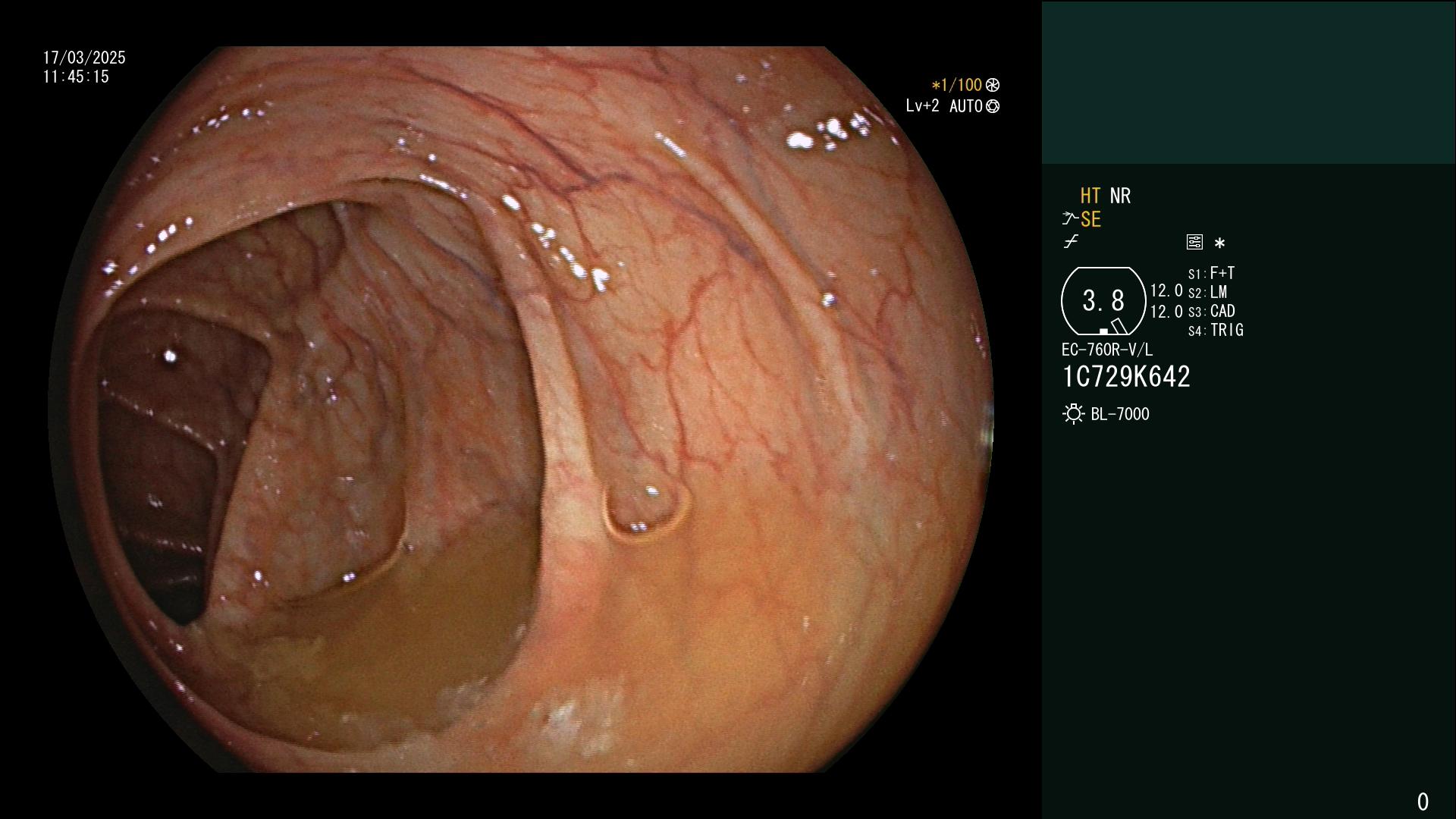Click the counter 0 at bottom right

tap(1423, 802)
